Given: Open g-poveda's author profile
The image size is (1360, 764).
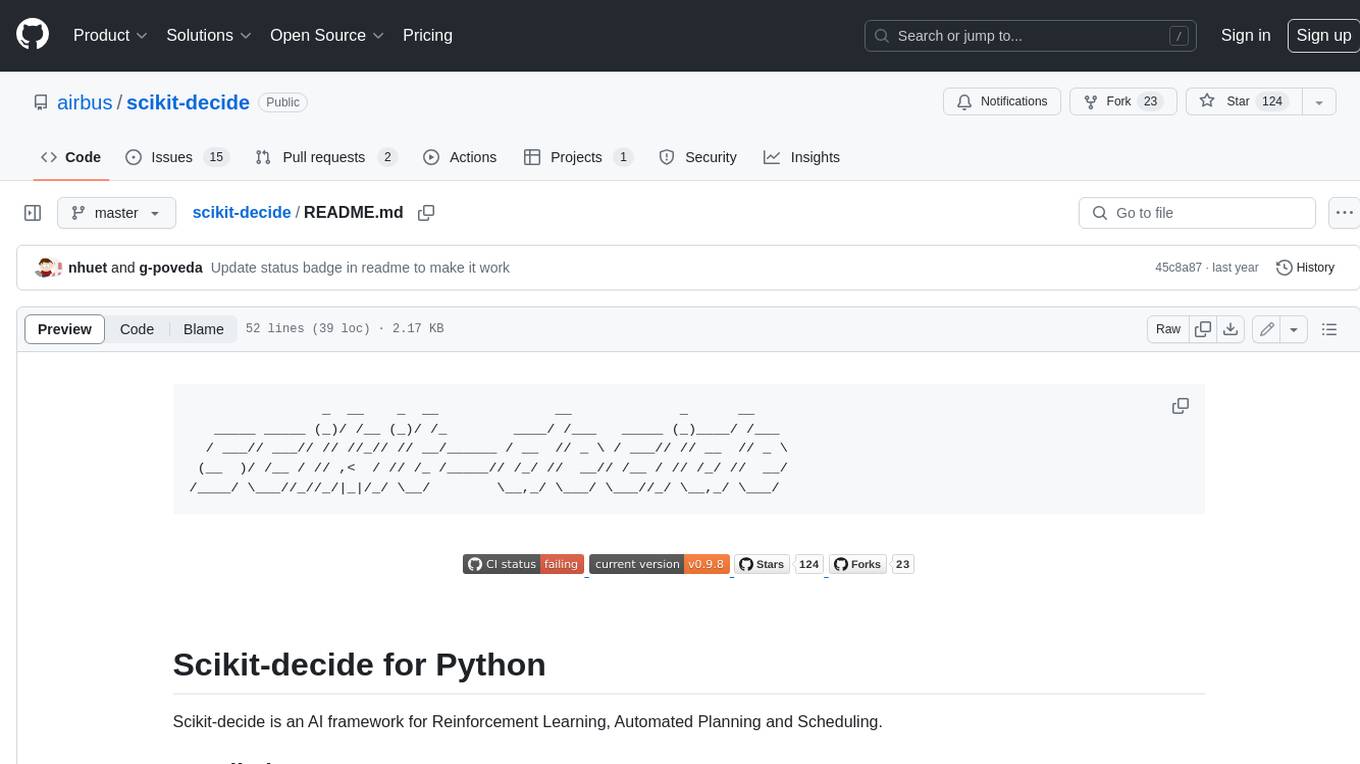Looking at the screenshot, I should click(171, 268).
